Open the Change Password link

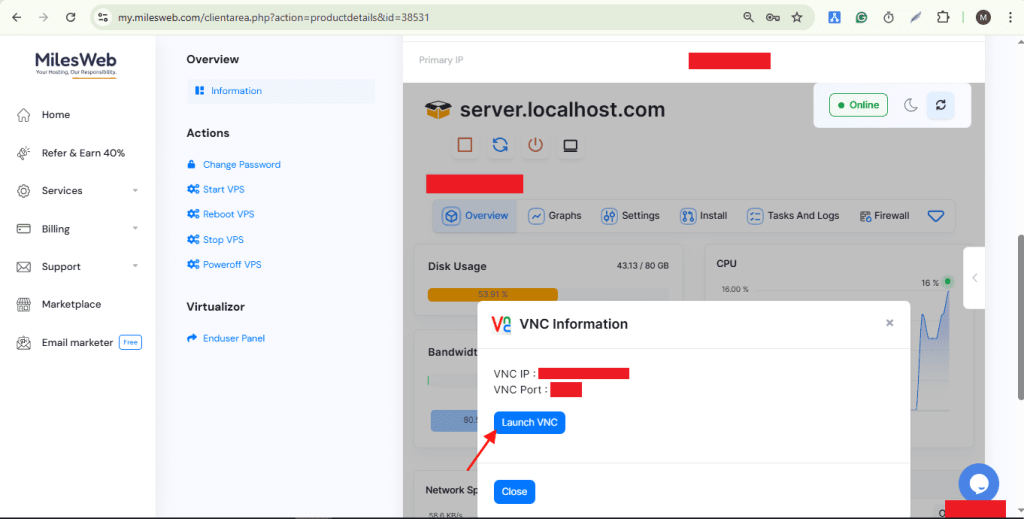tap(241, 165)
